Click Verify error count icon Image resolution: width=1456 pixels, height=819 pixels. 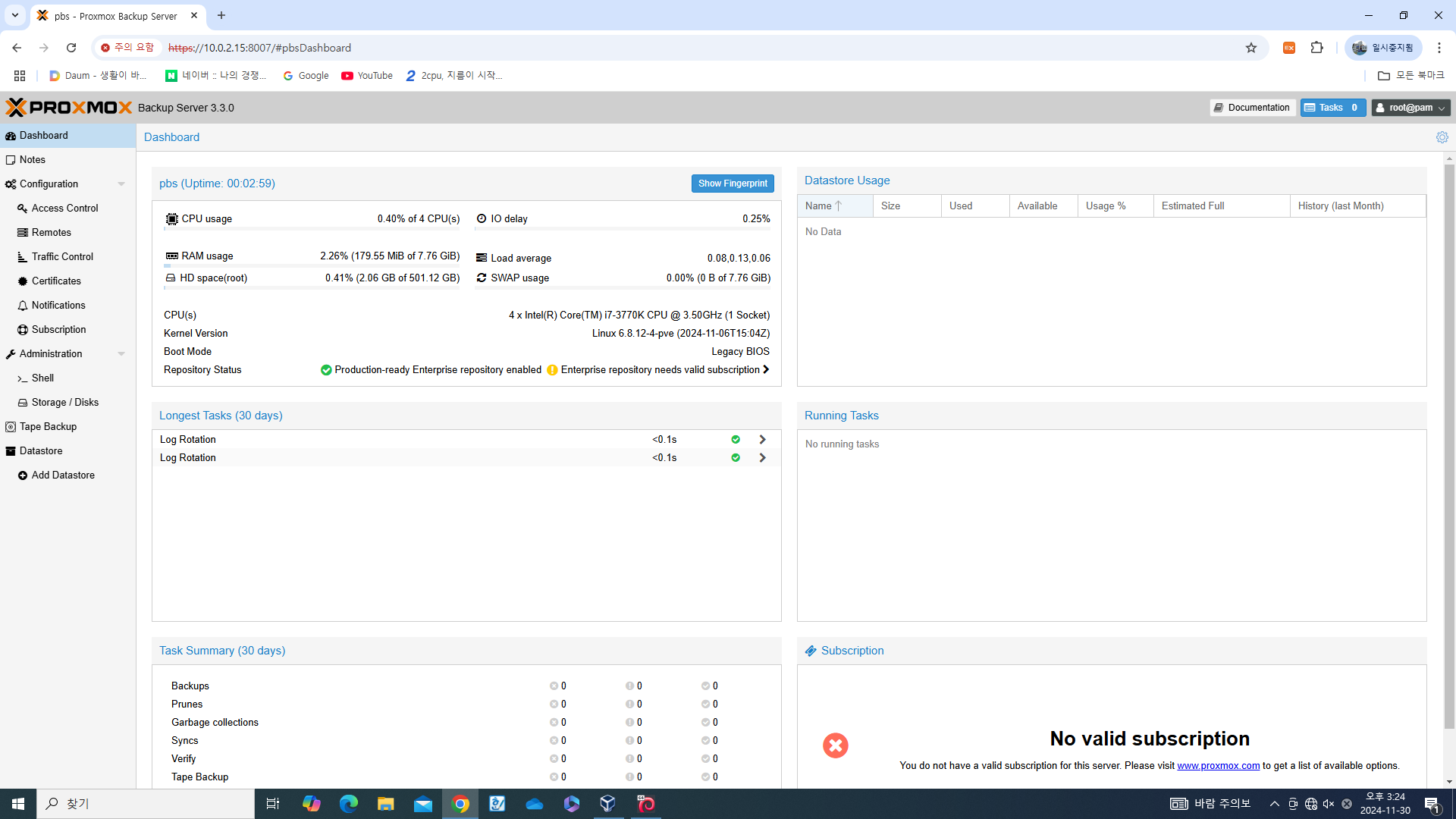pyautogui.click(x=554, y=759)
